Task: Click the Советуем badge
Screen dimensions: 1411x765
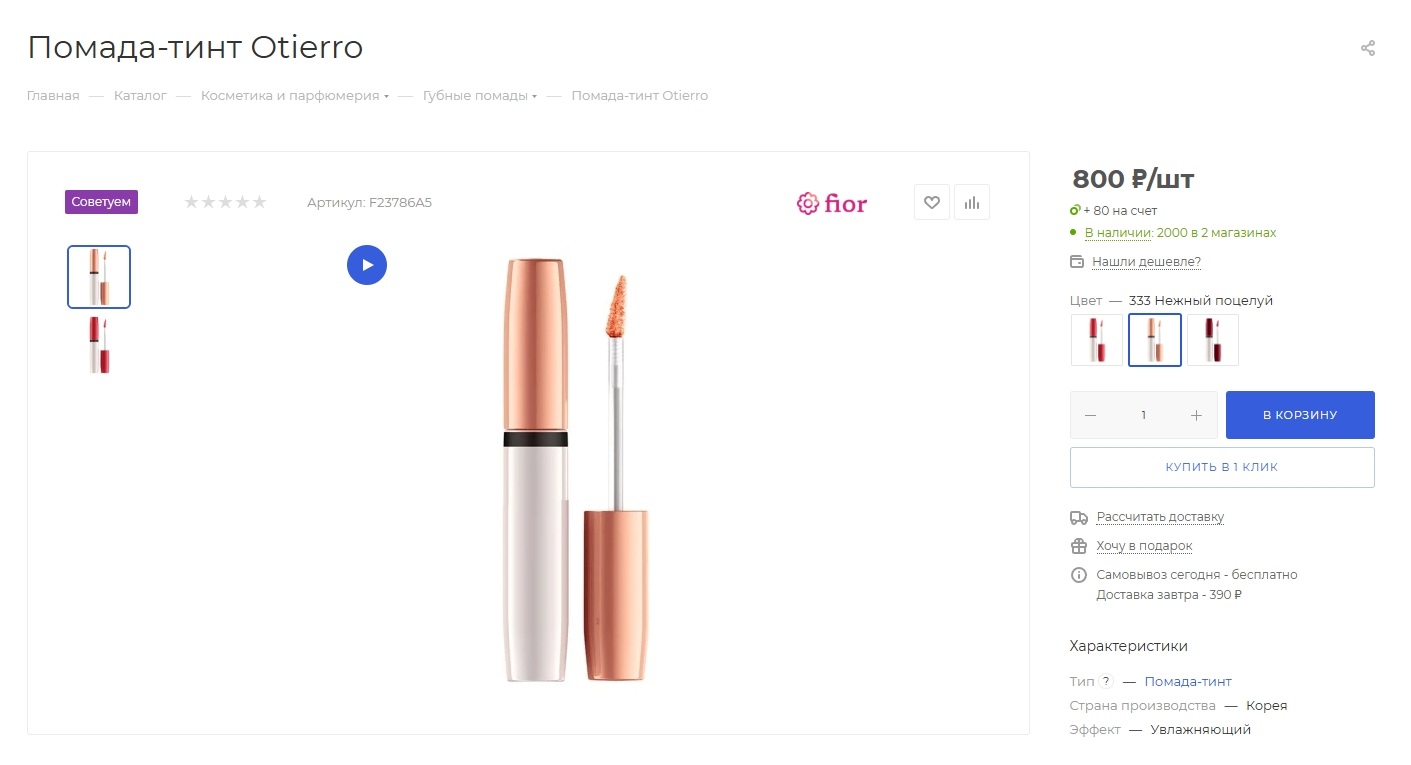Action: point(101,202)
